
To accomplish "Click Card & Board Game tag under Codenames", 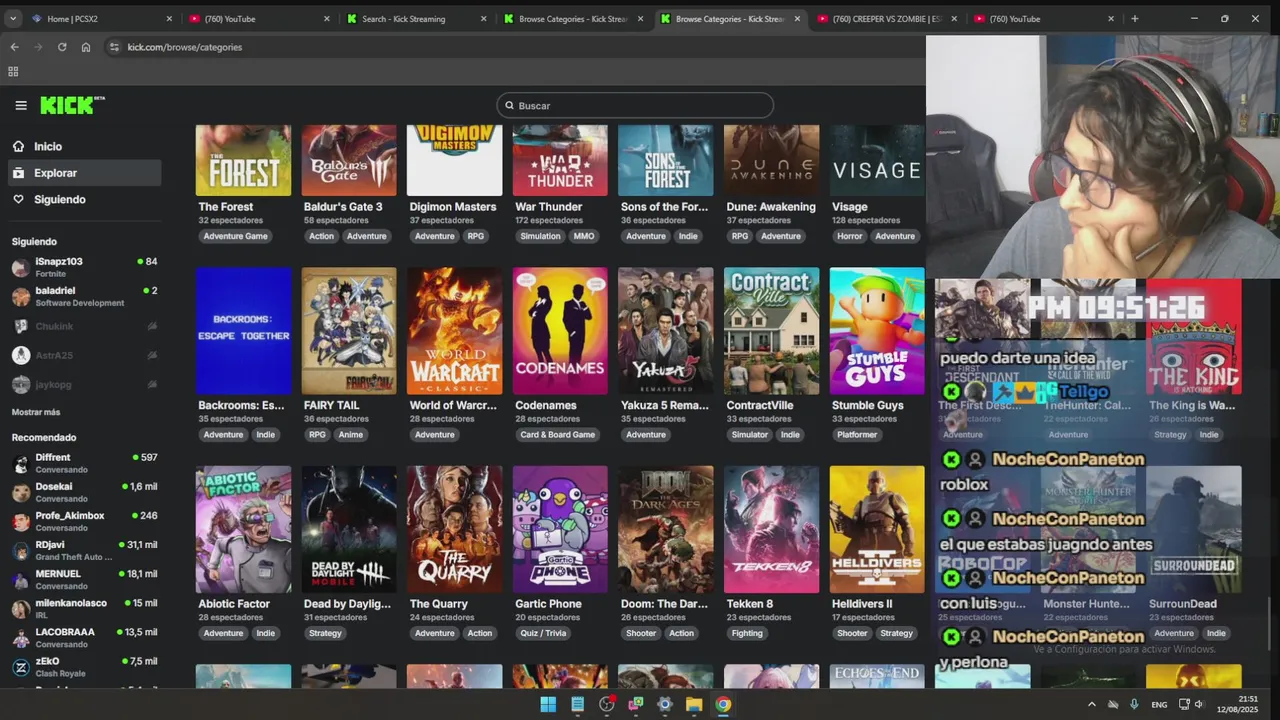I will [558, 435].
